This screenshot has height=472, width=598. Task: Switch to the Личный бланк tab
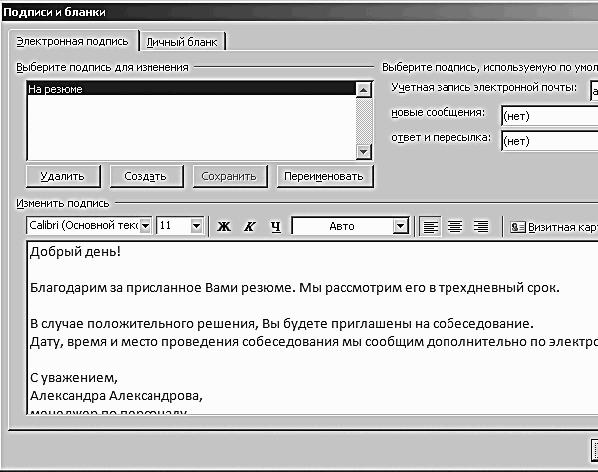[182, 42]
